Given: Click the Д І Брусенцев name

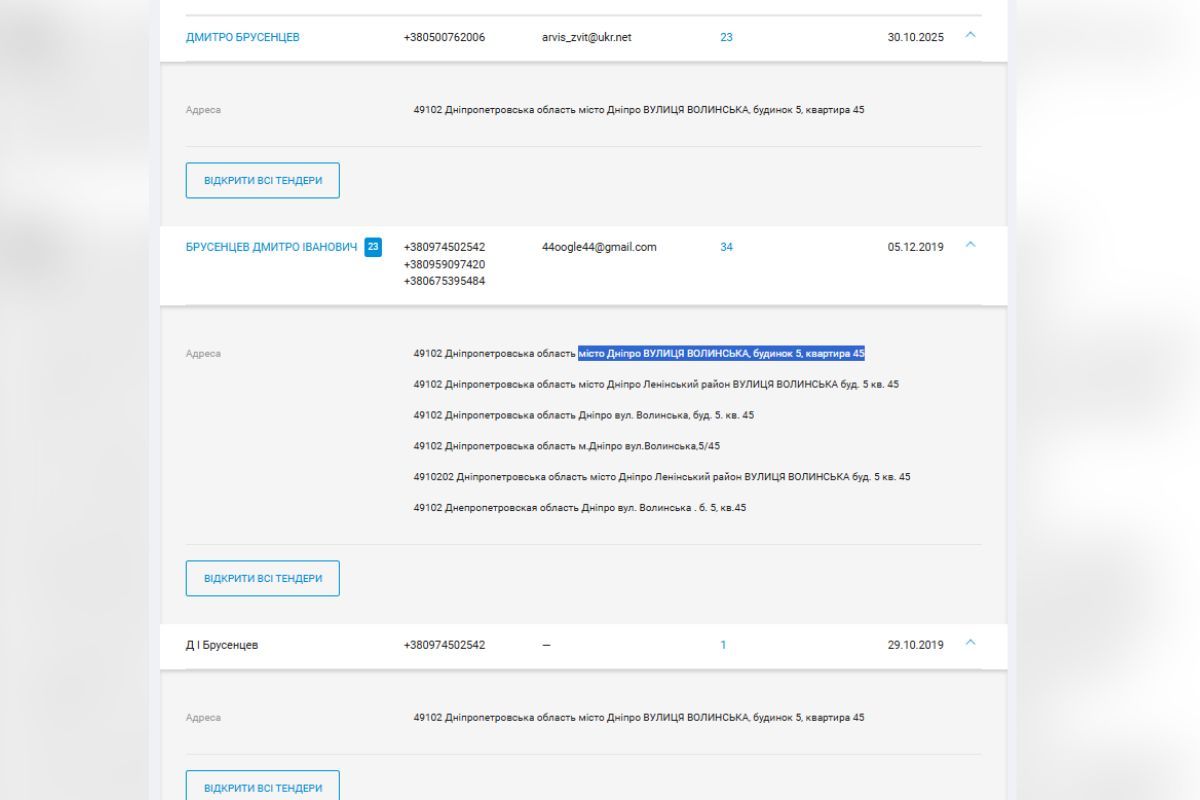Looking at the screenshot, I should tap(222, 645).
